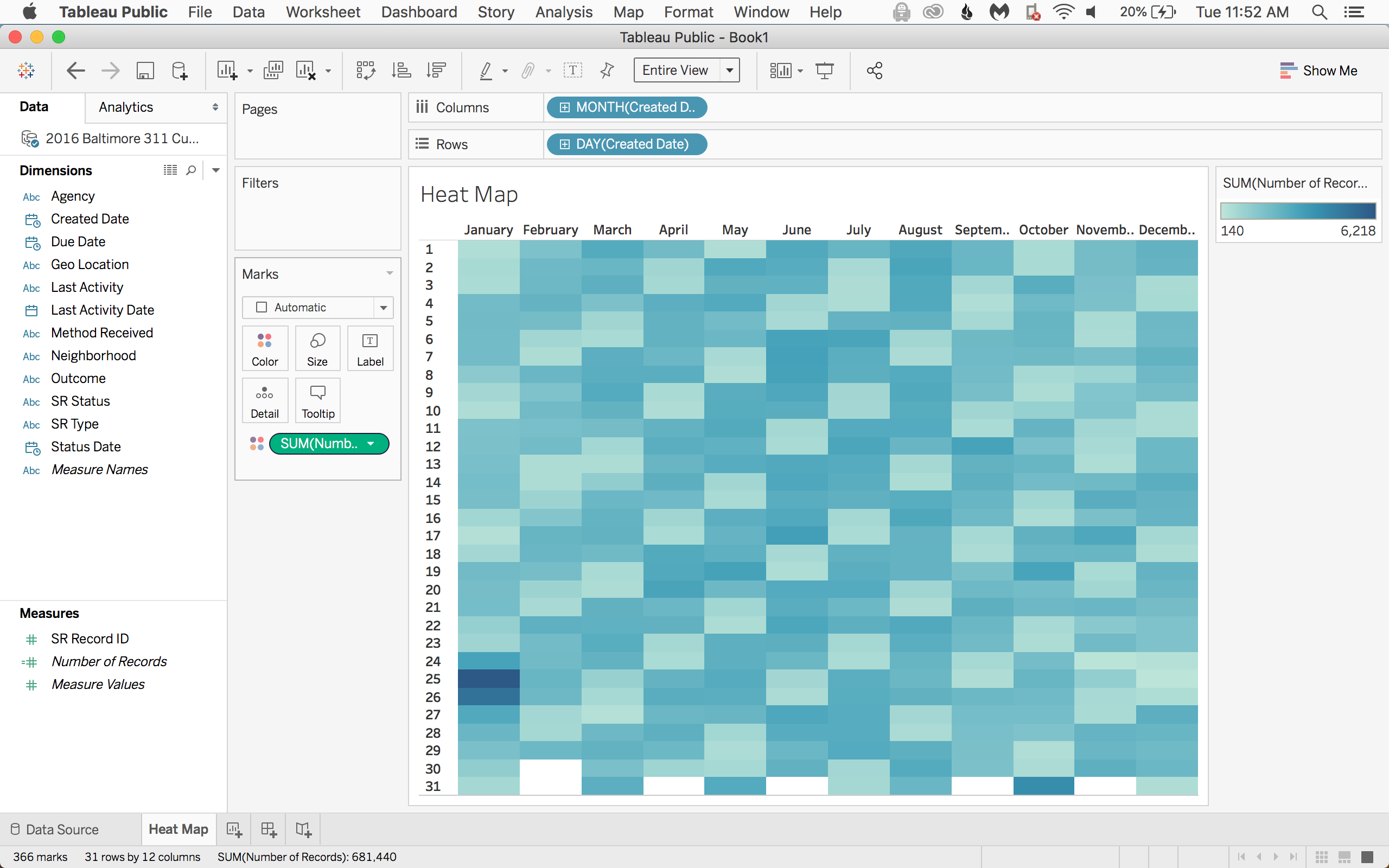The height and width of the screenshot is (868, 1389).
Task: Open the Size marks card
Action: coord(317,348)
